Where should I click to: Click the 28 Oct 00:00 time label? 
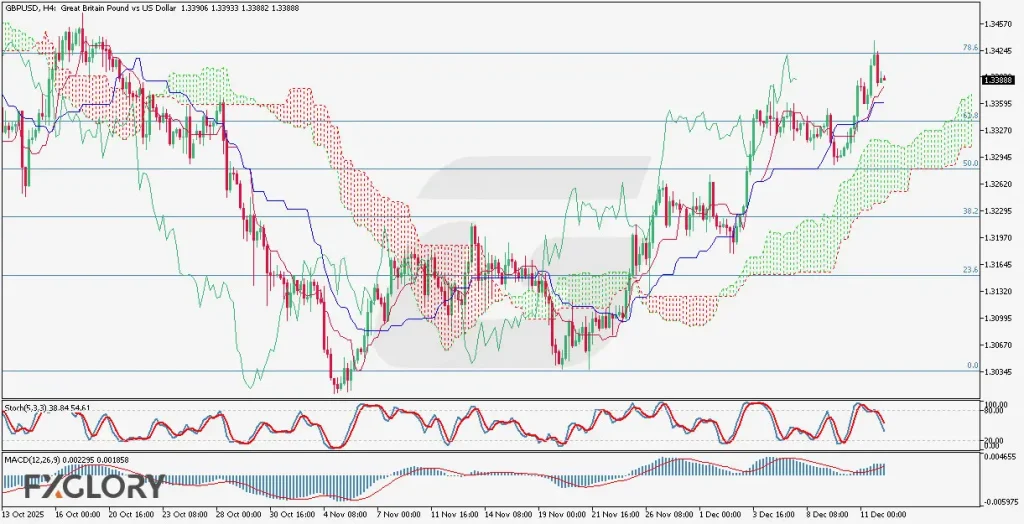point(238,515)
